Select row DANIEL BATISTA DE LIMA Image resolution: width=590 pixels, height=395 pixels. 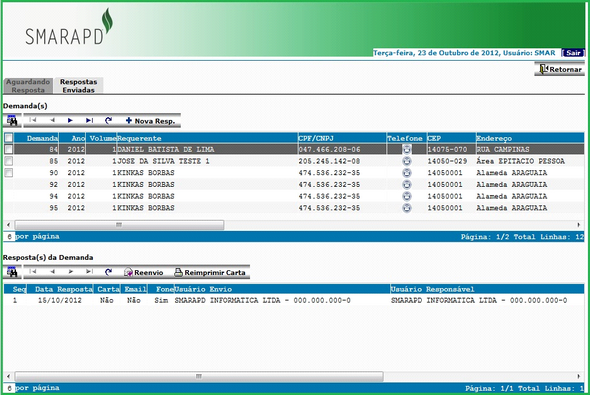(293, 149)
